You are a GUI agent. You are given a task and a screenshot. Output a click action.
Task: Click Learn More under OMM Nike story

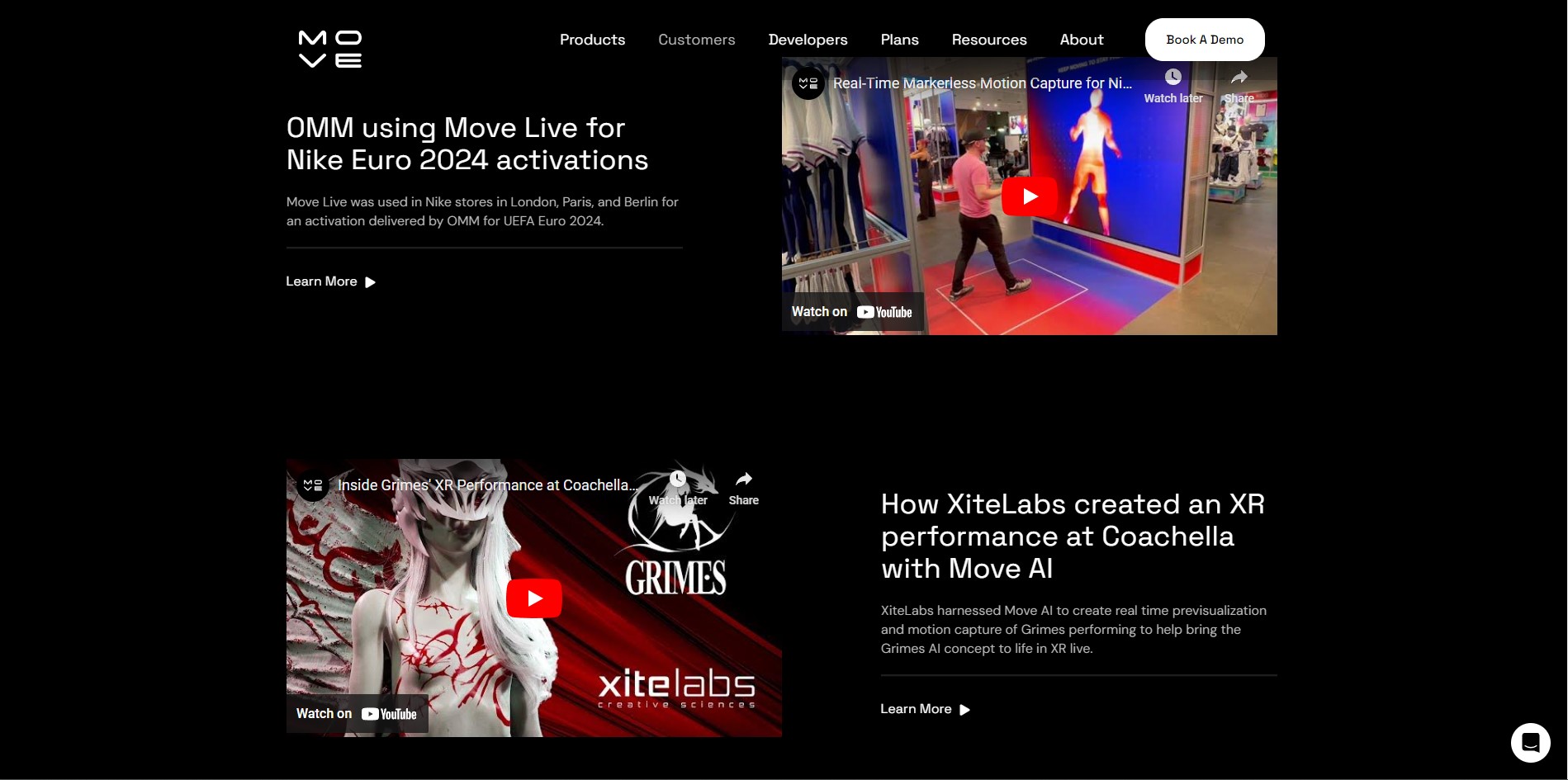point(330,281)
